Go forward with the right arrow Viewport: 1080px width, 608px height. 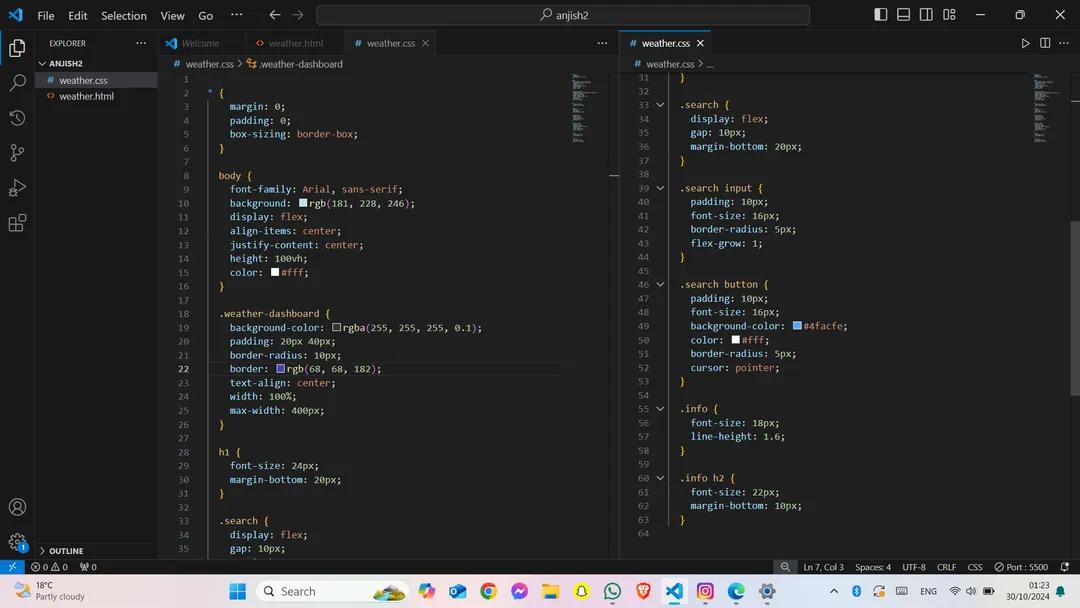click(298, 14)
